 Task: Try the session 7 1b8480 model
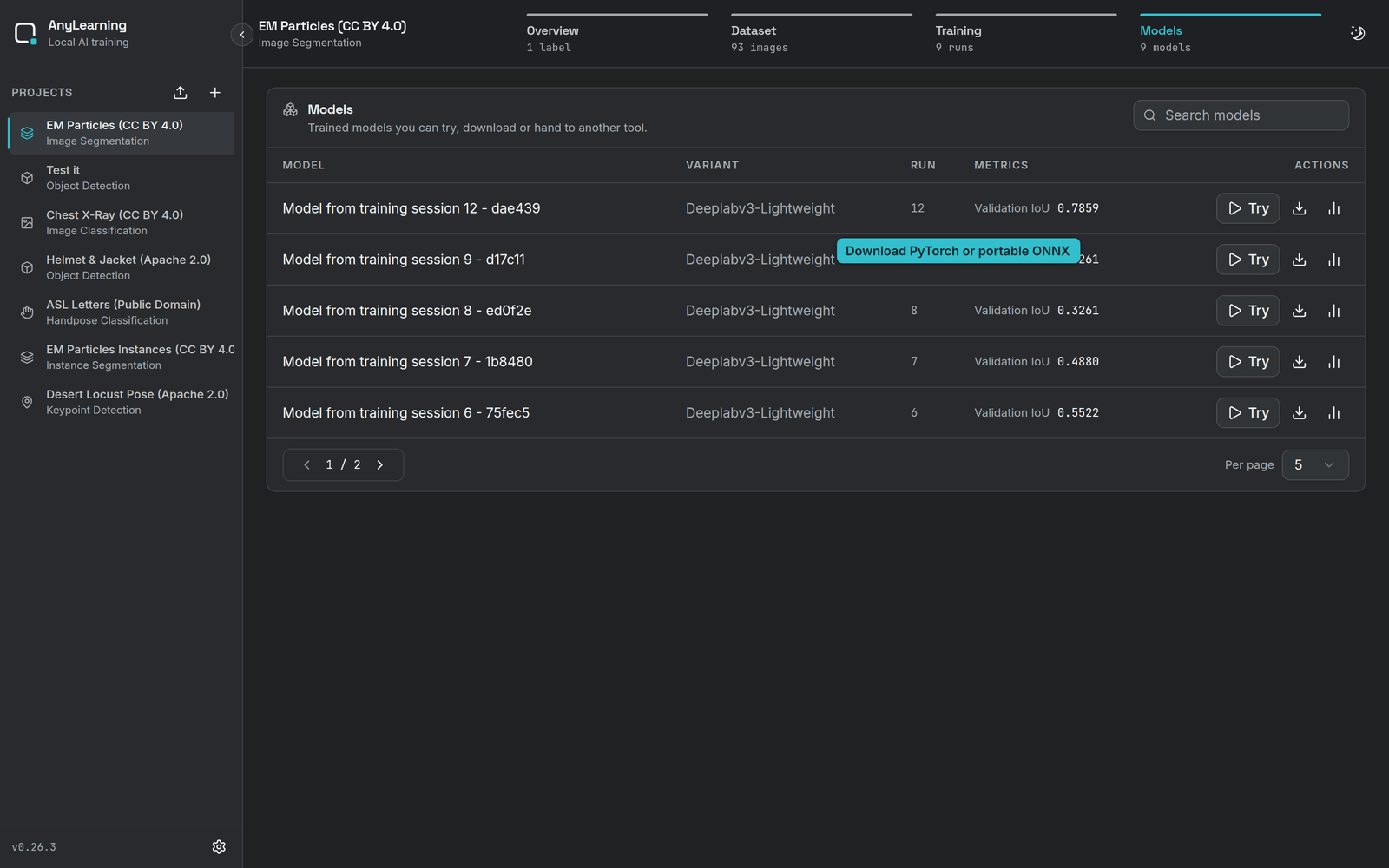1247,362
